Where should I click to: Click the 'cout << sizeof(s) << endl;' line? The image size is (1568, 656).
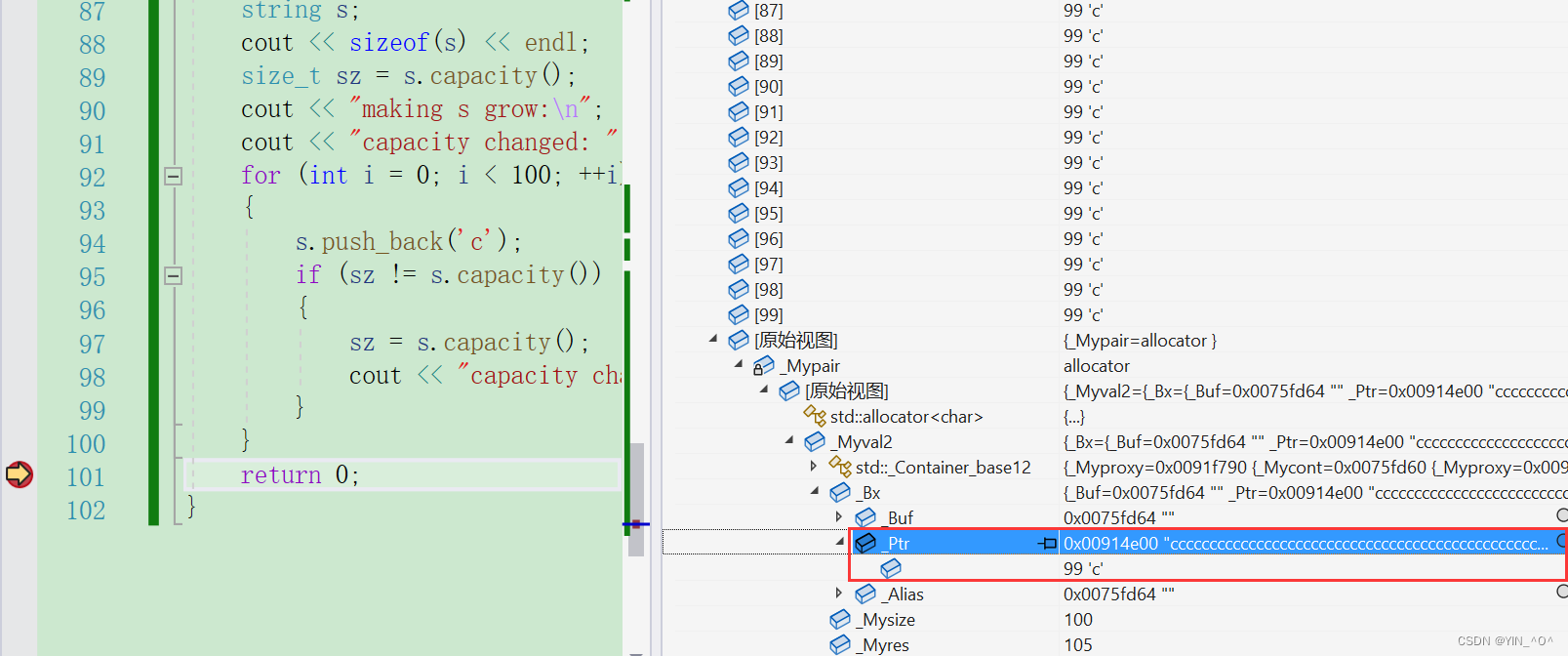coord(415,42)
